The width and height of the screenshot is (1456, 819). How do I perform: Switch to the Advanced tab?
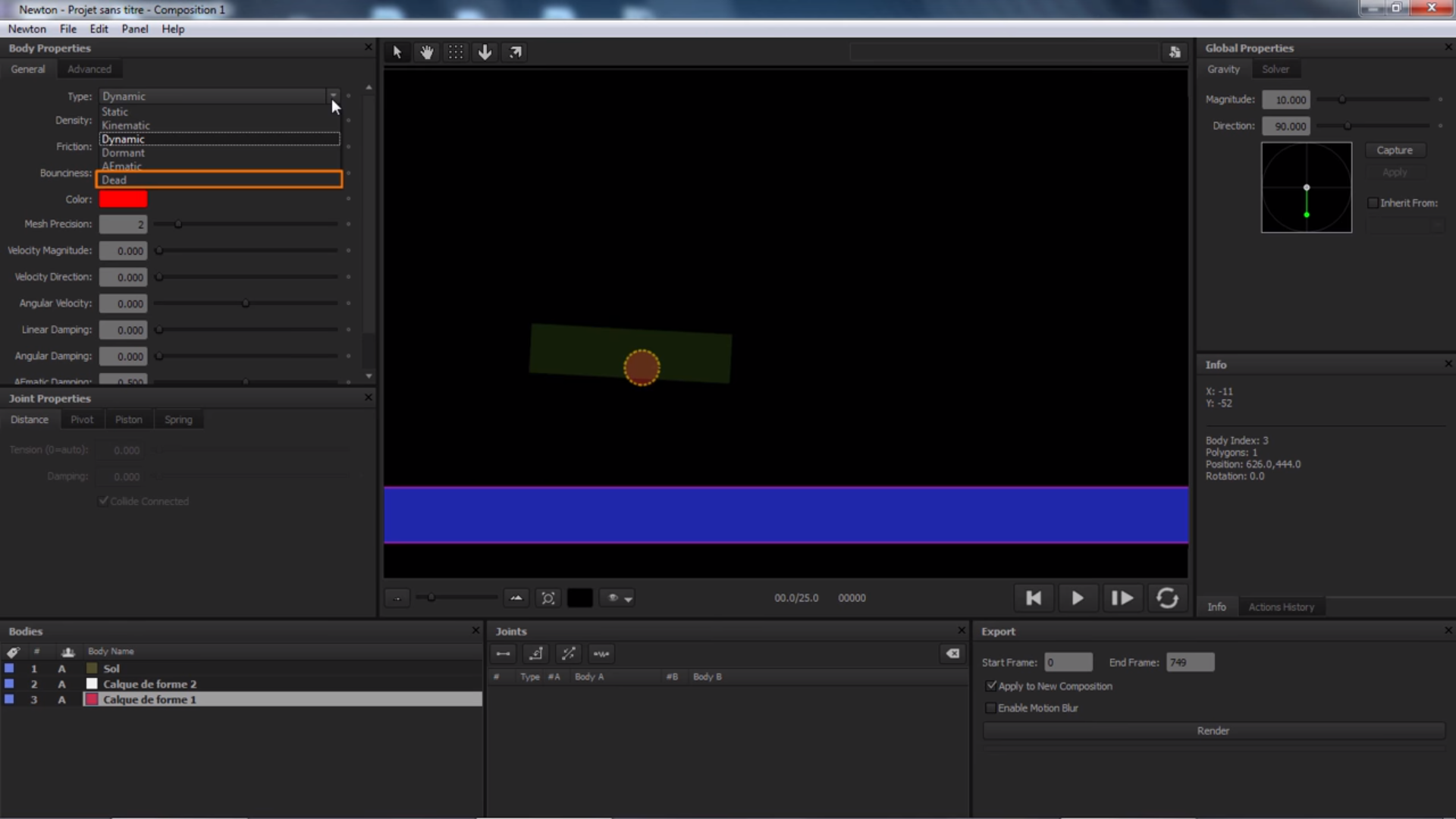click(89, 69)
